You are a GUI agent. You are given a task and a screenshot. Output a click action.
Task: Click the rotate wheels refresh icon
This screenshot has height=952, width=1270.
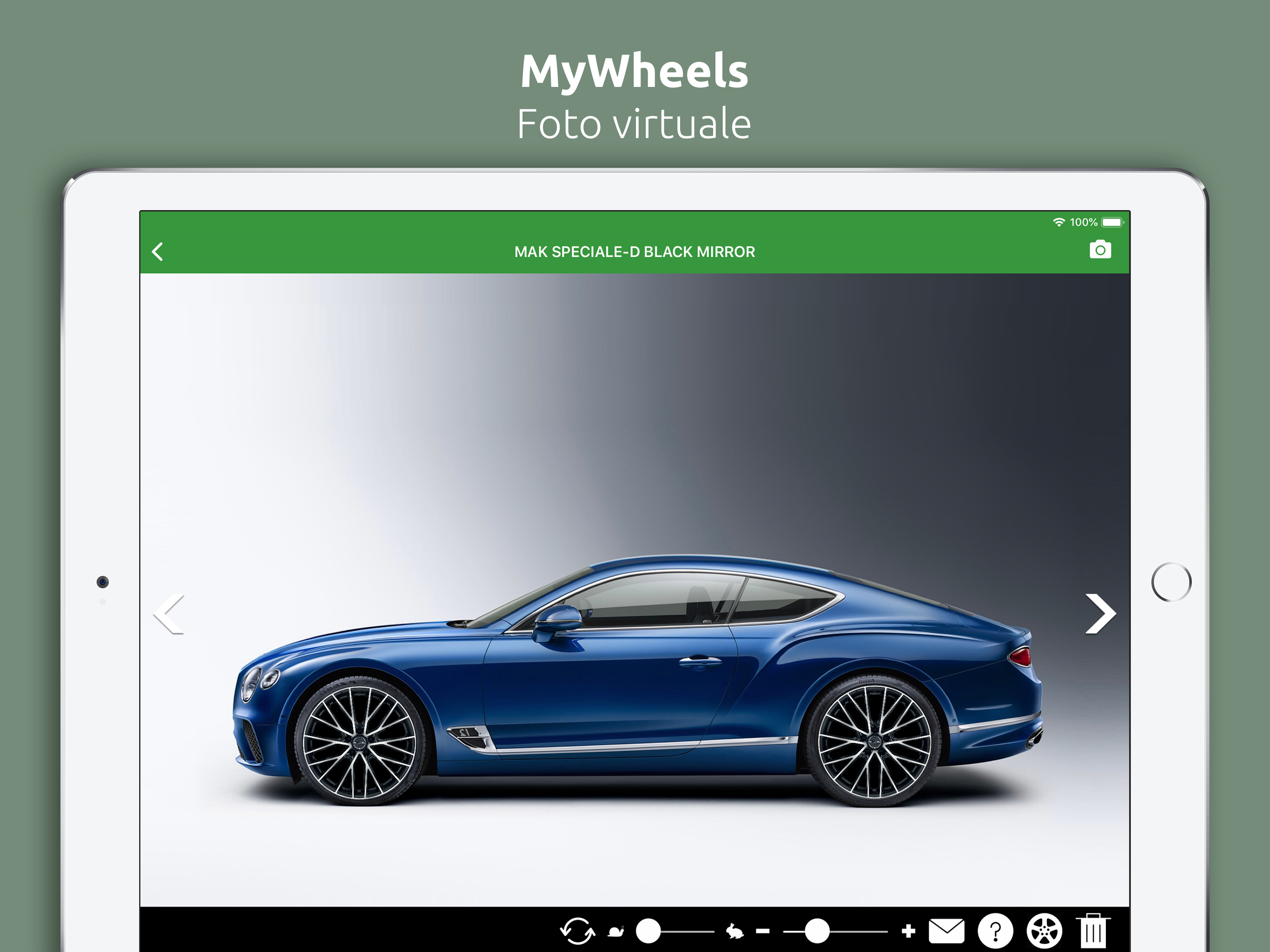click(x=577, y=931)
